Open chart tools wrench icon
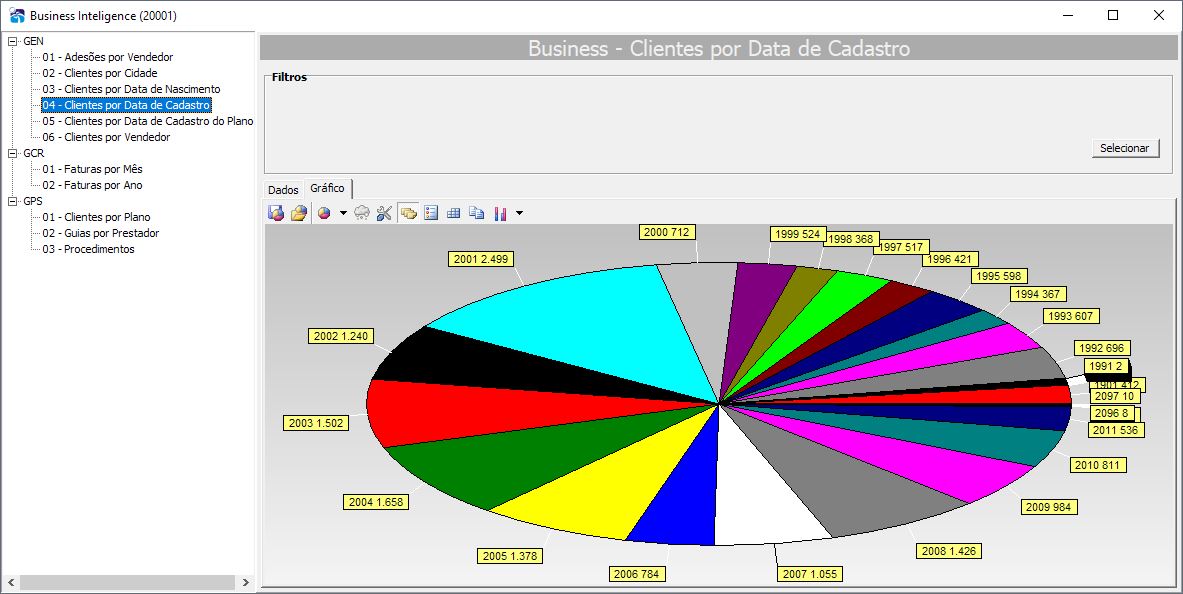This screenshot has height=594, width=1183. point(384,213)
